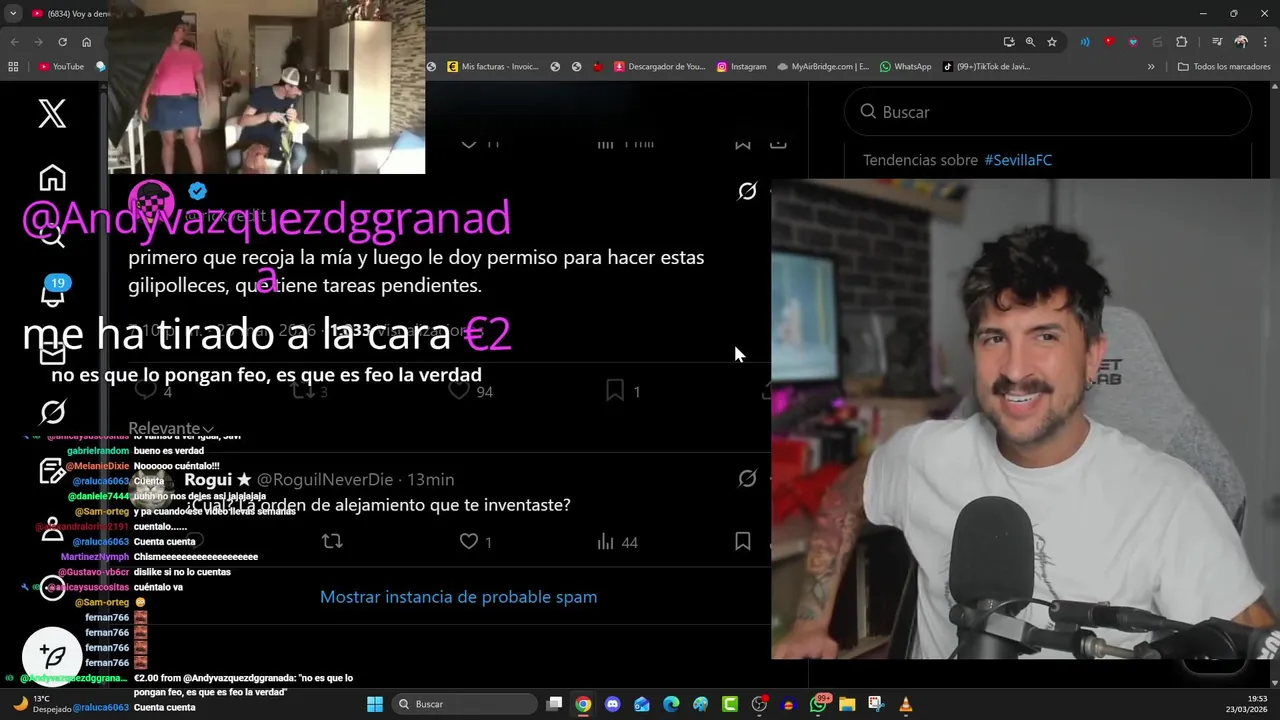The height and width of the screenshot is (720, 1280).
Task: Expand the Relevante sort dropdown
Action: coord(171,428)
